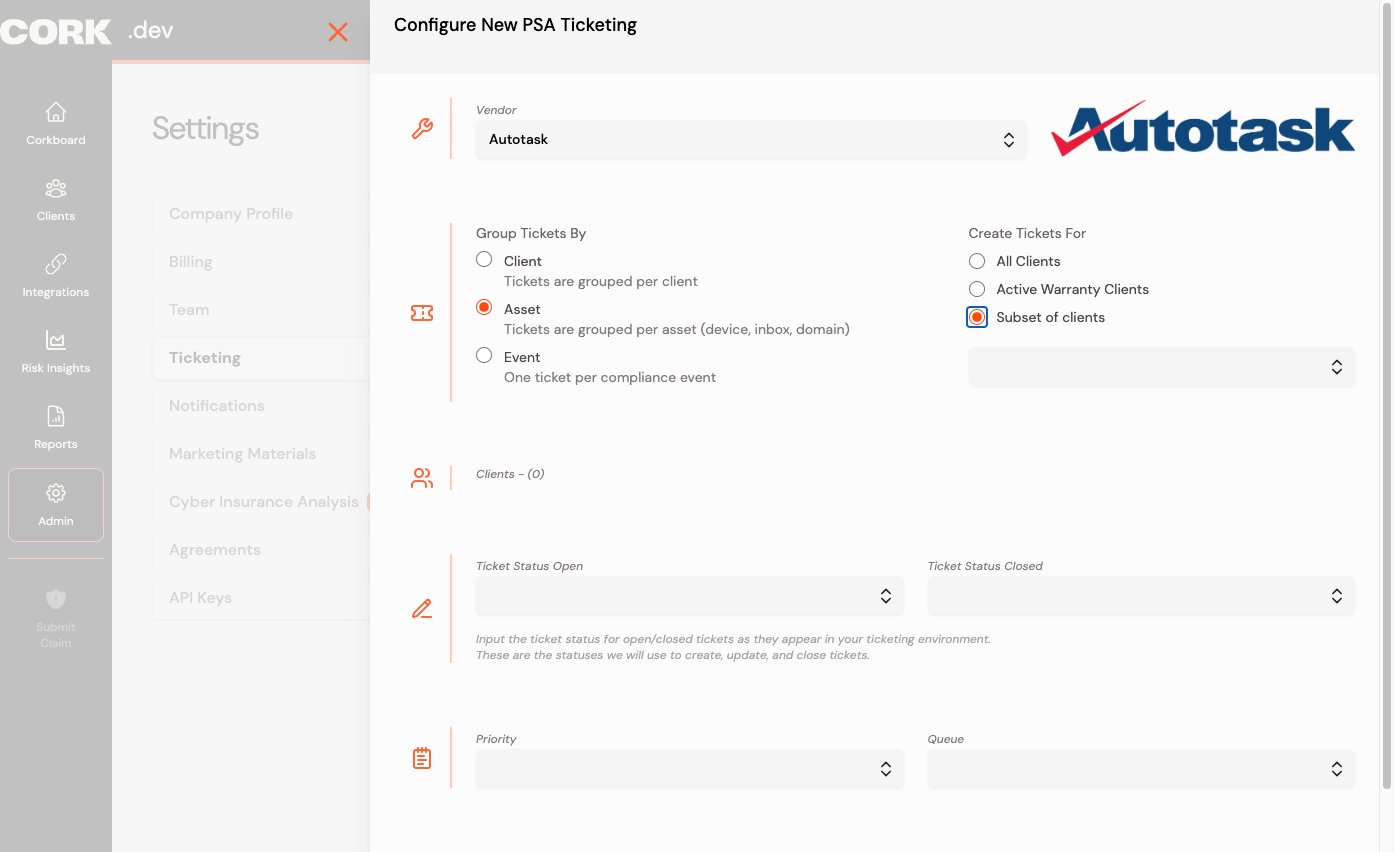Open Cyber Insurance Analysis item
The width and height of the screenshot is (1394, 852).
261,502
